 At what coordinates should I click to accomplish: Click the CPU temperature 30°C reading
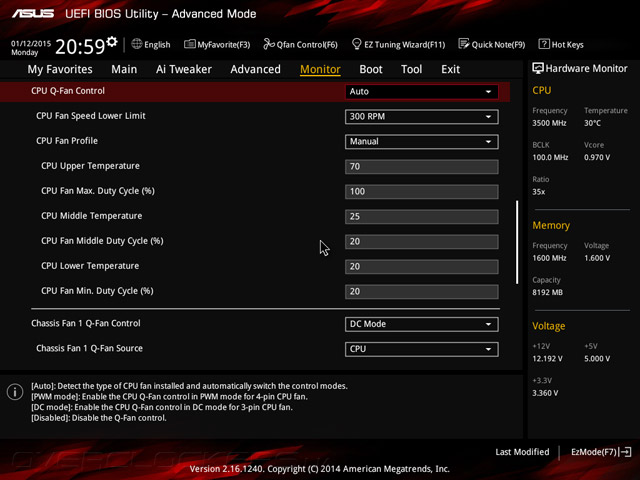point(592,123)
